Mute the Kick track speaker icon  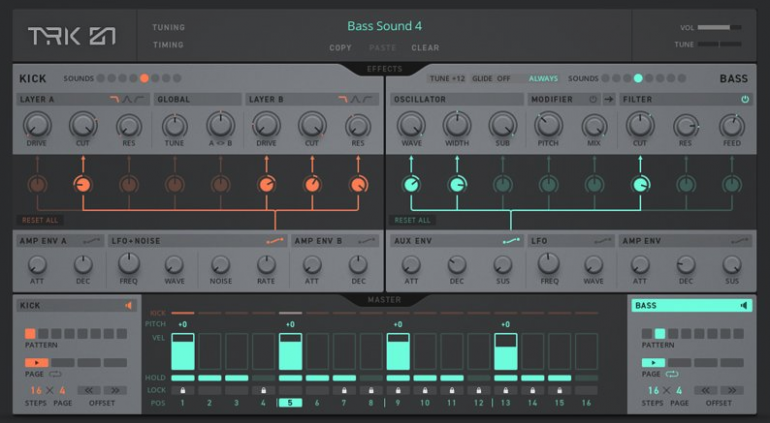tap(129, 305)
